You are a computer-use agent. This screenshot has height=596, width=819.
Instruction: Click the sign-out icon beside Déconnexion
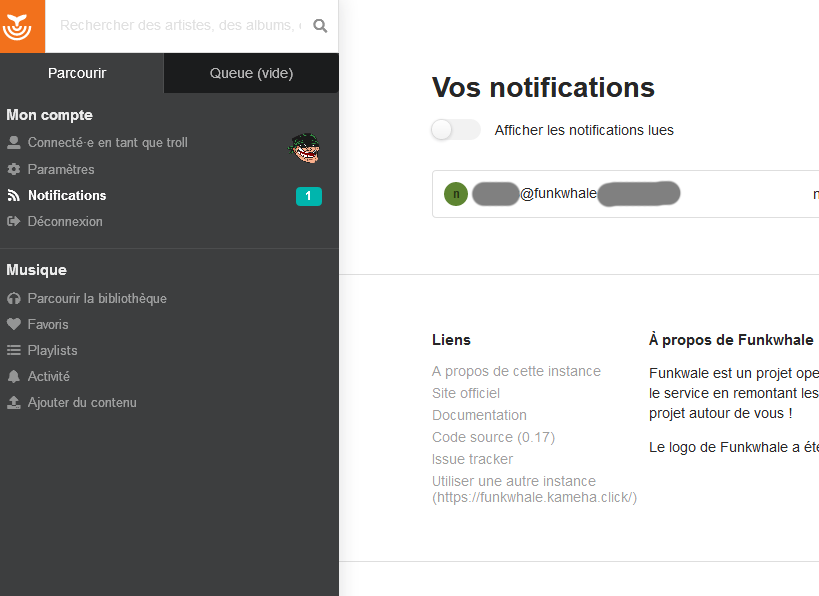14,221
